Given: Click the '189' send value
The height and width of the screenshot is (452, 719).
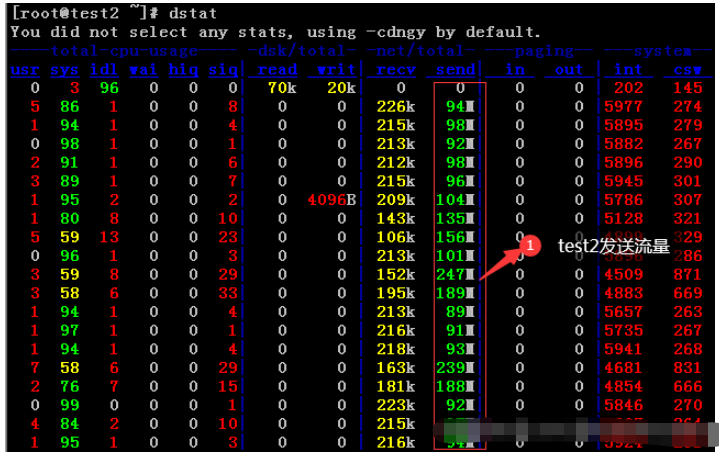Looking at the screenshot, I should tap(451, 293).
